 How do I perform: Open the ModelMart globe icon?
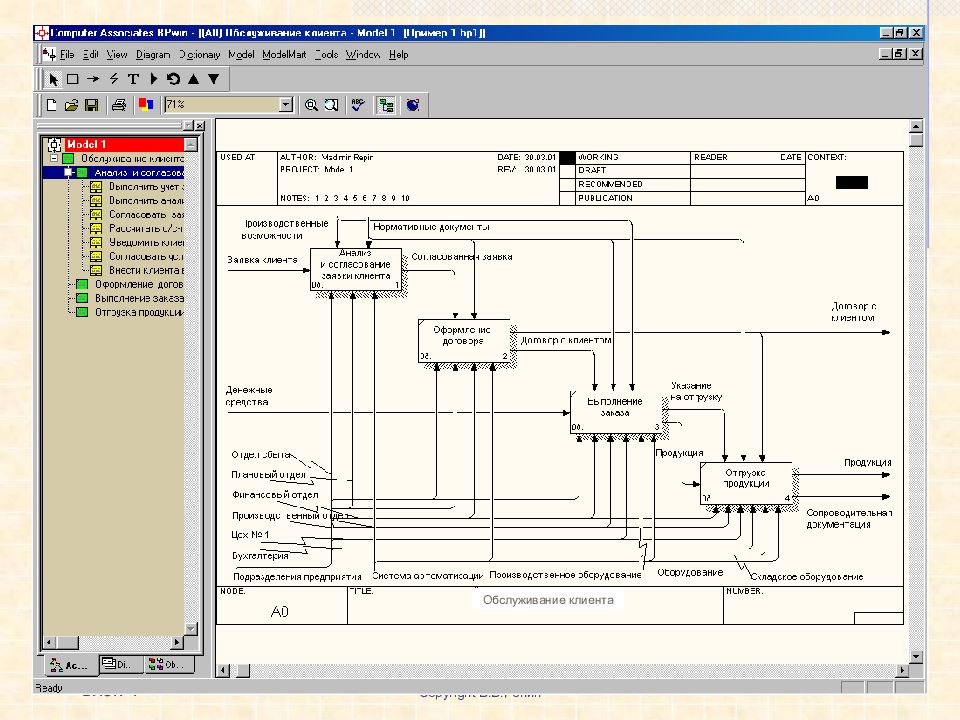[413, 105]
